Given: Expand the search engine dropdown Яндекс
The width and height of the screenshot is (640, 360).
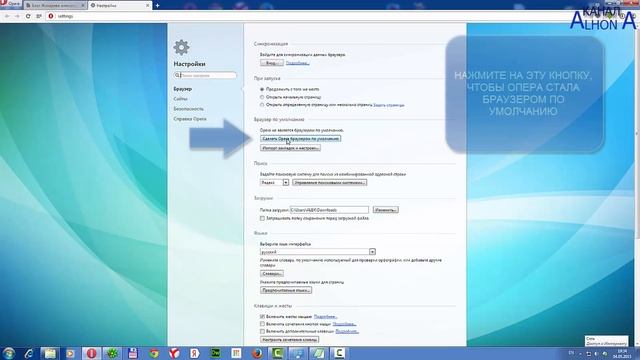Looking at the screenshot, I should (x=274, y=182).
